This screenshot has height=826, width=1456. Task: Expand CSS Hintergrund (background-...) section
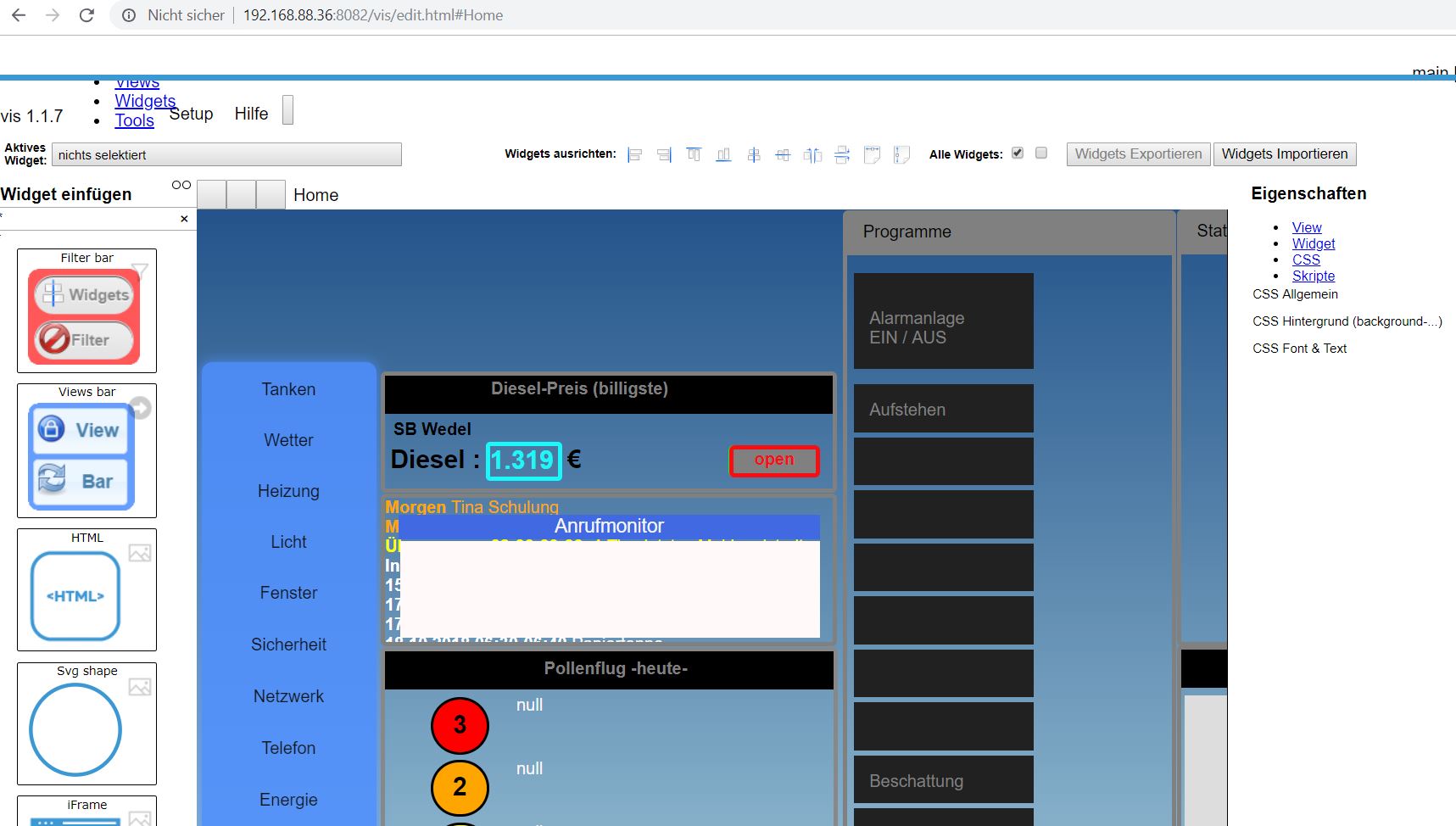click(x=1347, y=321)
